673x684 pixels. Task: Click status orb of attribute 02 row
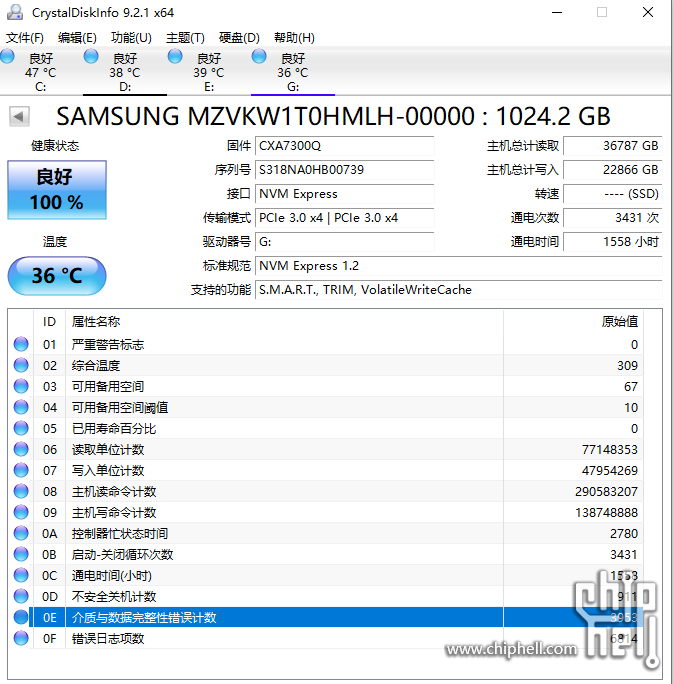click(21, 365)
